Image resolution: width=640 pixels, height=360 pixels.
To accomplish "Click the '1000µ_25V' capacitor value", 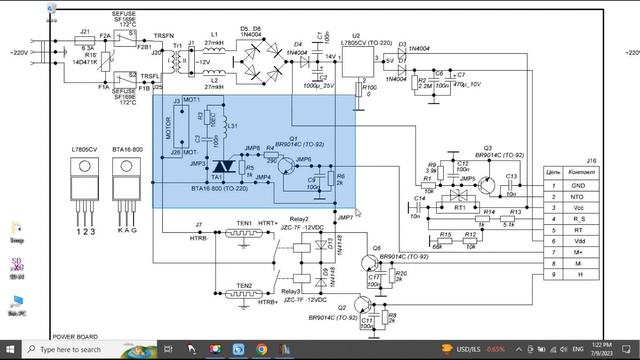I will pos(318,86).
